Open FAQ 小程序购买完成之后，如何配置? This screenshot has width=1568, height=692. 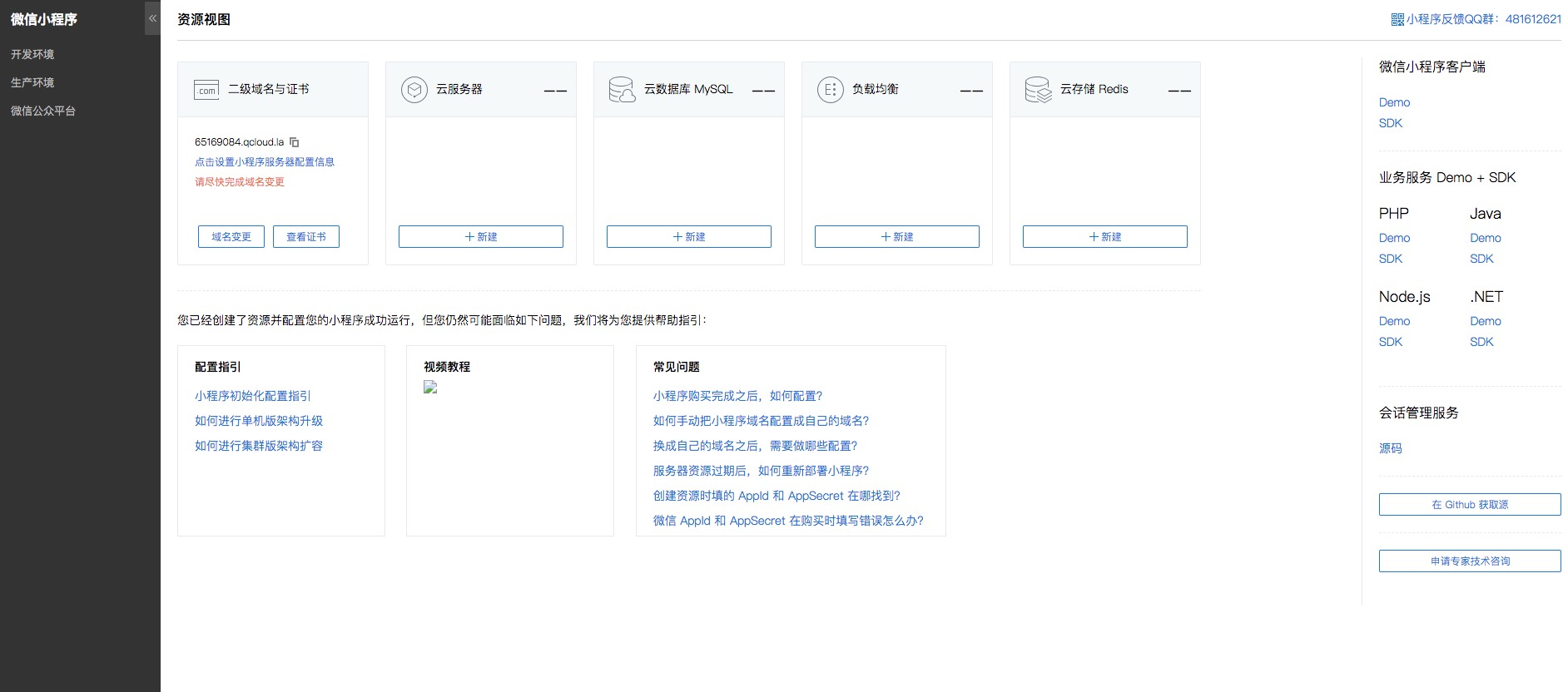pyautogui.click(x=738, y=396)
